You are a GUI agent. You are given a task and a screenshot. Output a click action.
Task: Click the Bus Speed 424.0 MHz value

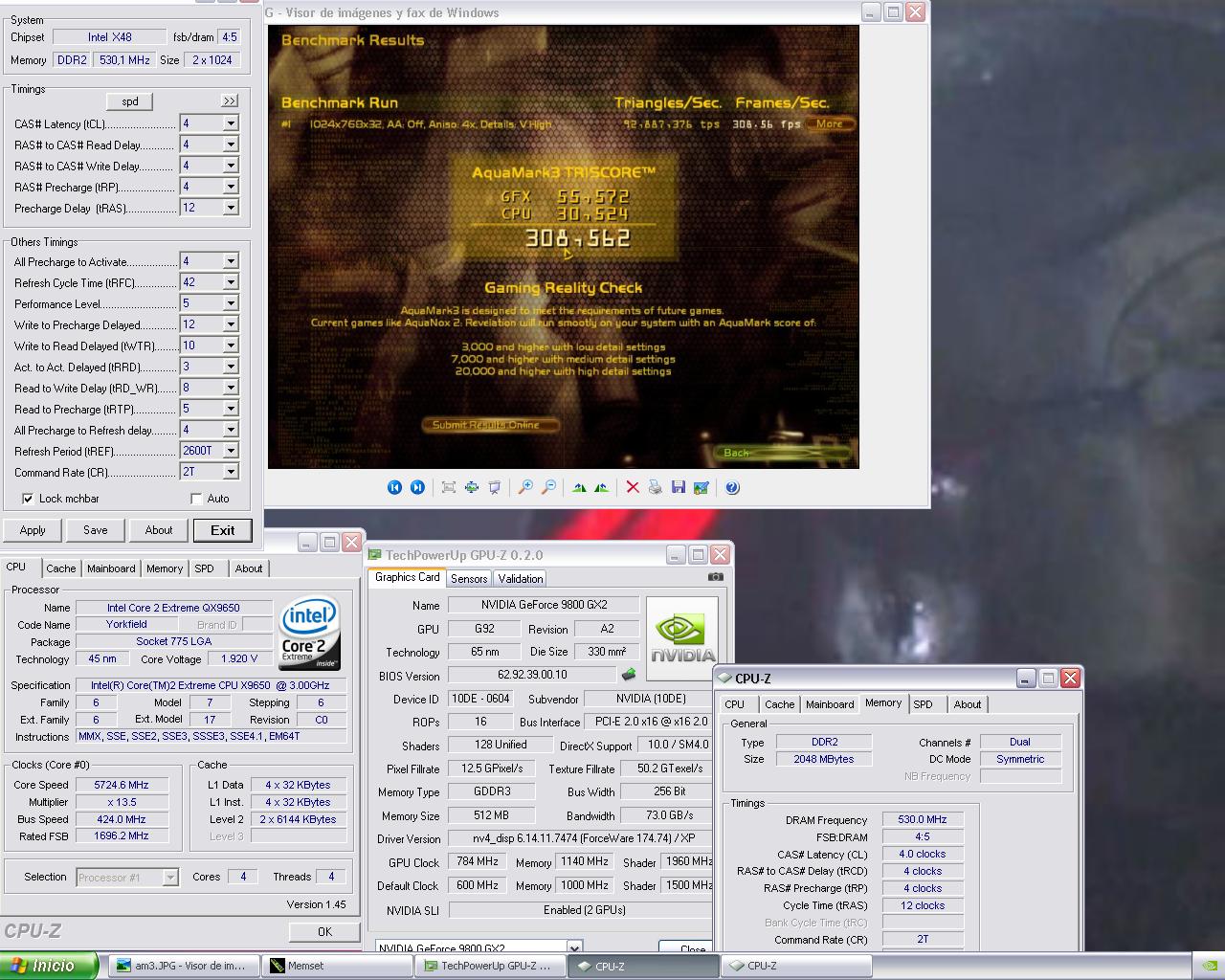tap(122, 819)
